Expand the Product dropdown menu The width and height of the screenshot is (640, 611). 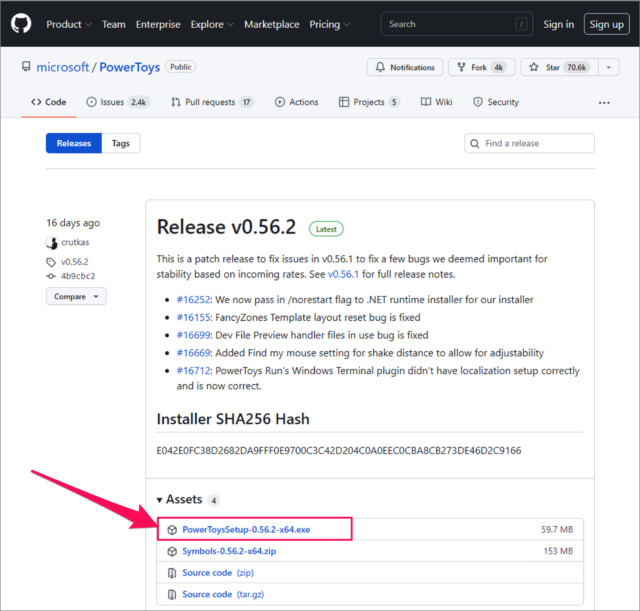click(69, 24)
